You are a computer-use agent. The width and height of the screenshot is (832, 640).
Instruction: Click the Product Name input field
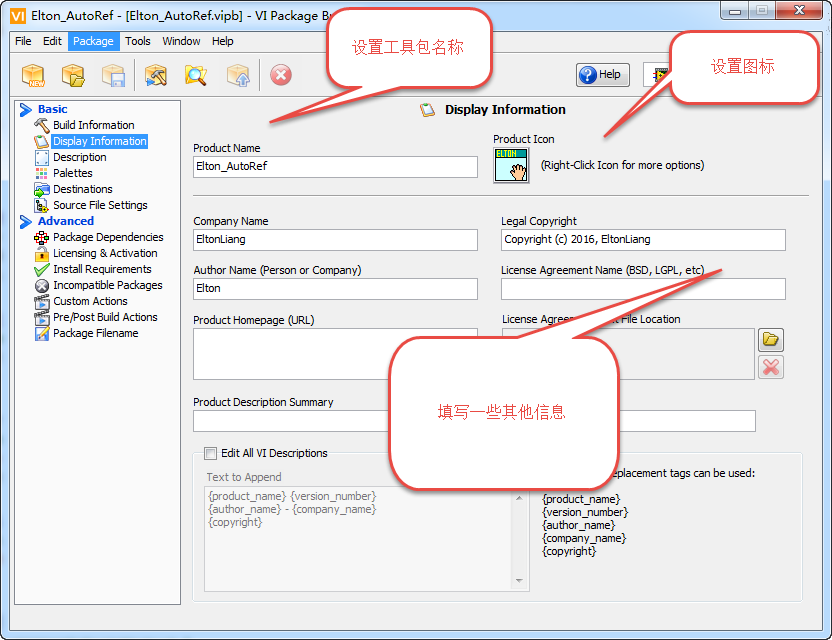tap(335, 167)
